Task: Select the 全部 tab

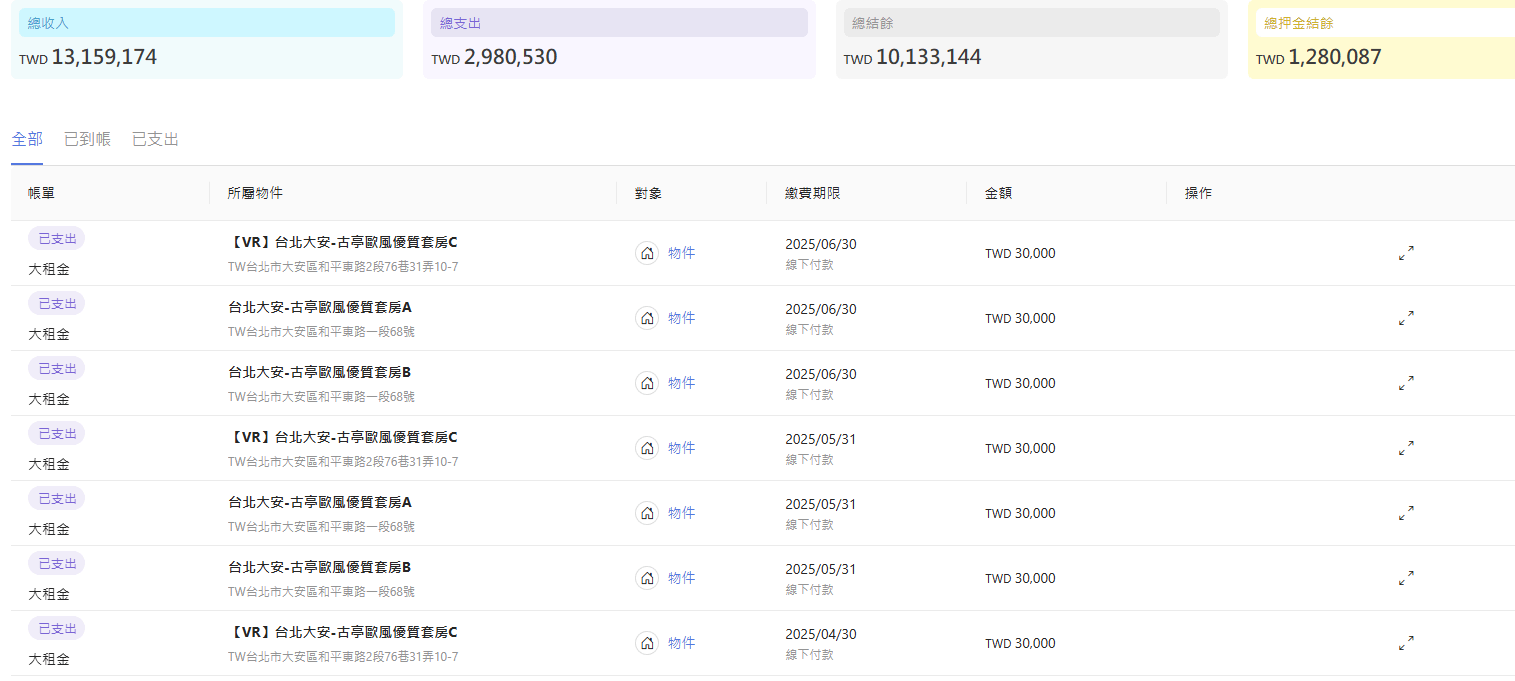Action: point(27,140)
